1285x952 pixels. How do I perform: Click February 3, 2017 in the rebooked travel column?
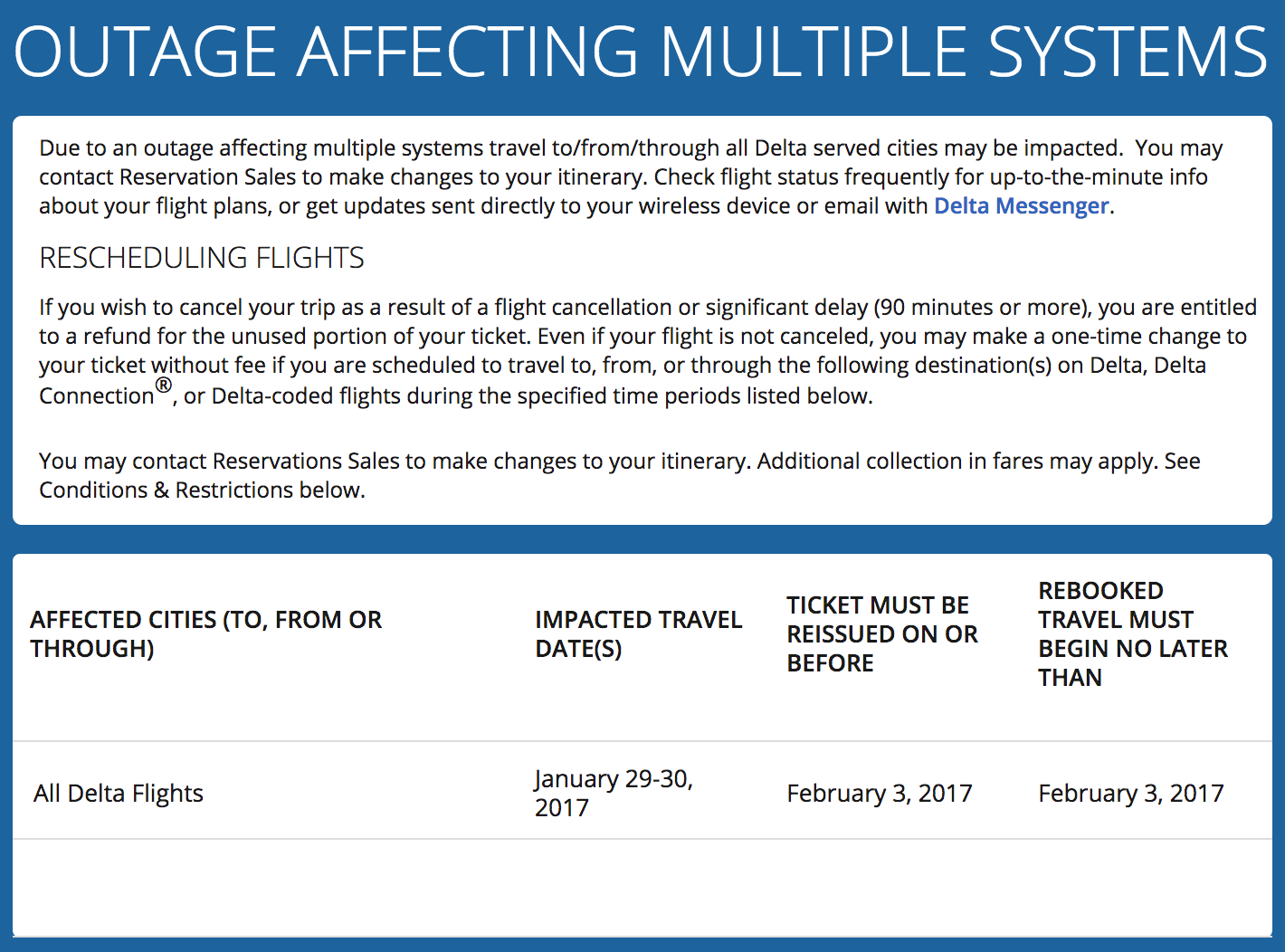point(1130,794)
